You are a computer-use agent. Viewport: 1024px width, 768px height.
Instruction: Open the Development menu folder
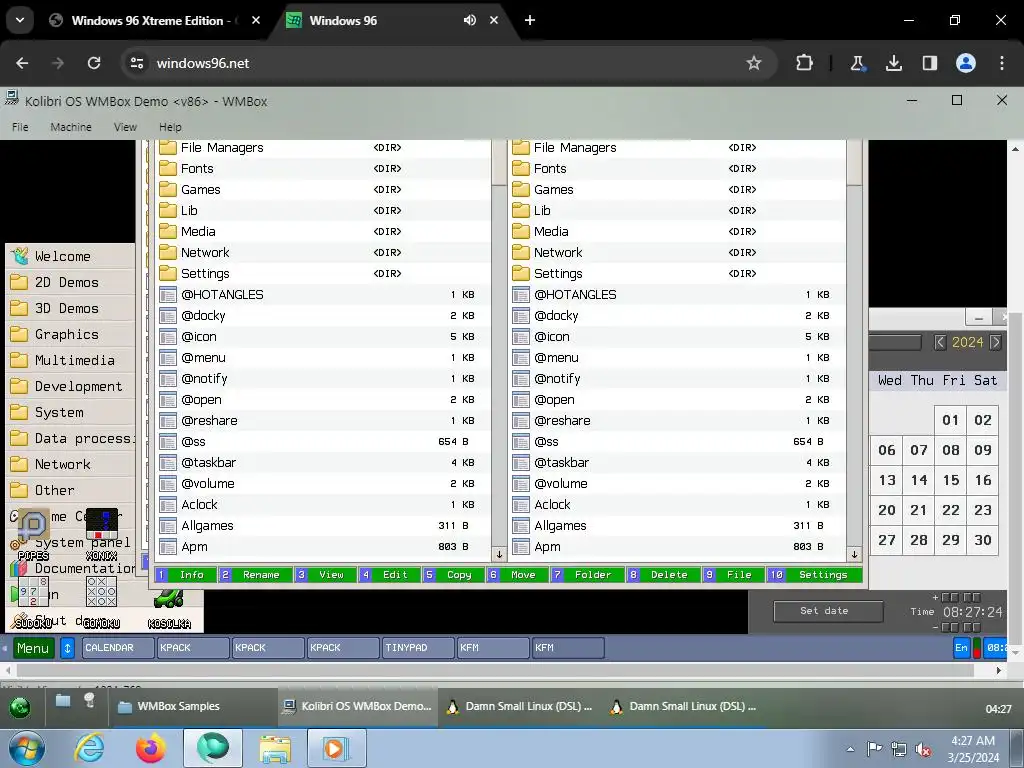(71, 387)
